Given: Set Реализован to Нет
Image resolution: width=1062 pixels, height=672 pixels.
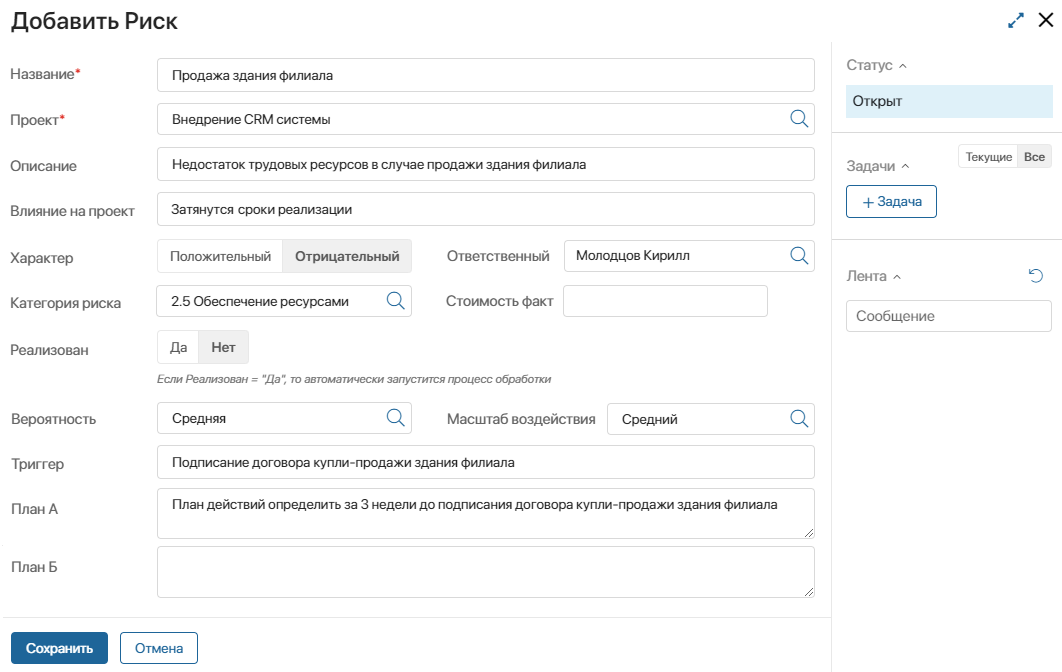Looking at the screenshot, I should 223,348.
